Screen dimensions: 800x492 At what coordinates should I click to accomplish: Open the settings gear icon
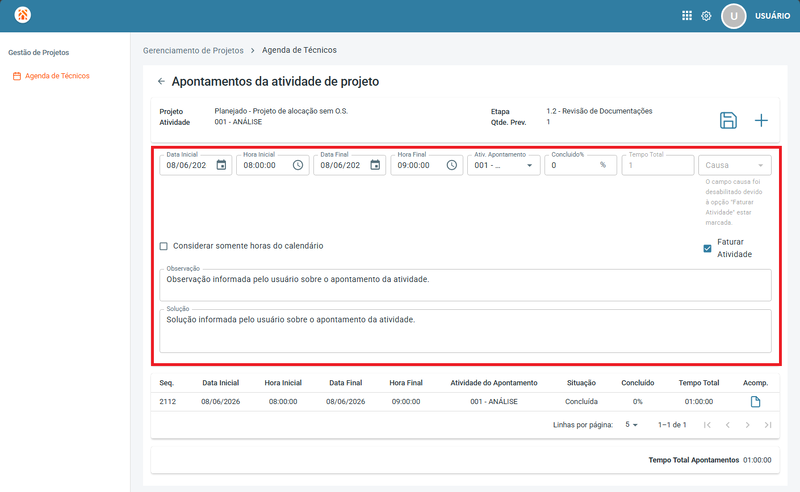tap(706, 16)
